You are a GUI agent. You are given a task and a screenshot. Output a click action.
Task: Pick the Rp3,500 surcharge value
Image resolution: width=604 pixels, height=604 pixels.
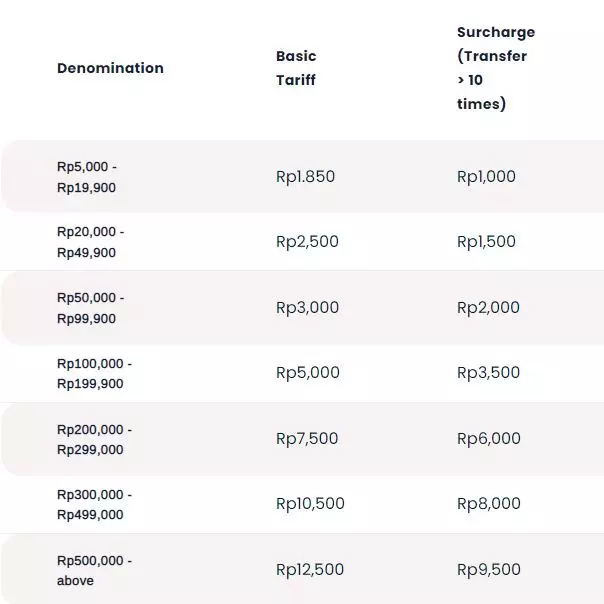[x=488, y=373]
